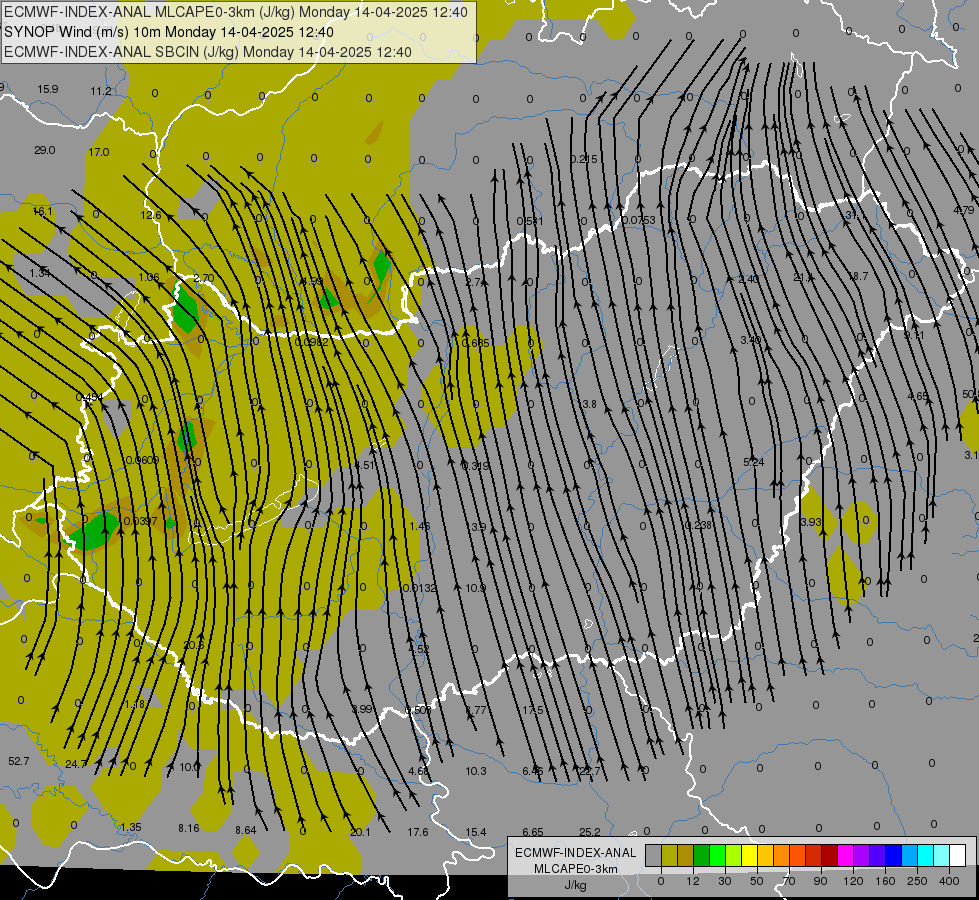Viewport: 979px width, 900px height.
Task: Click the legend tick label 400
Action: [949, 881]
